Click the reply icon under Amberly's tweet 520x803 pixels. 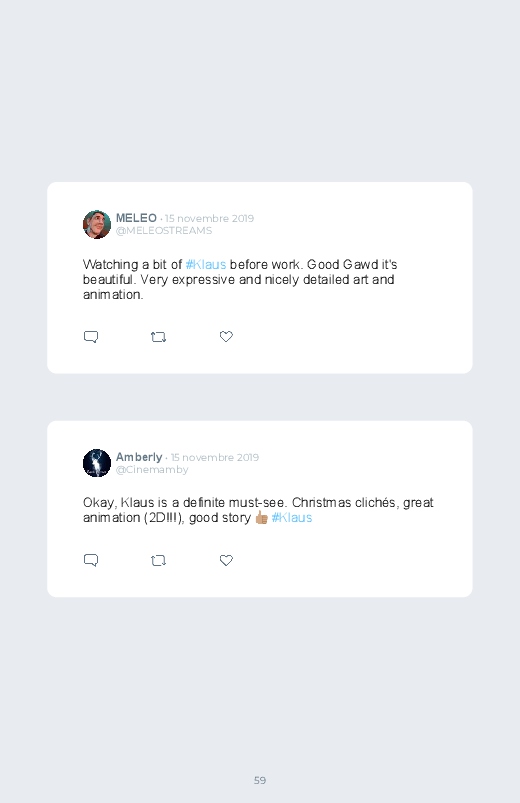click(91, 560)
